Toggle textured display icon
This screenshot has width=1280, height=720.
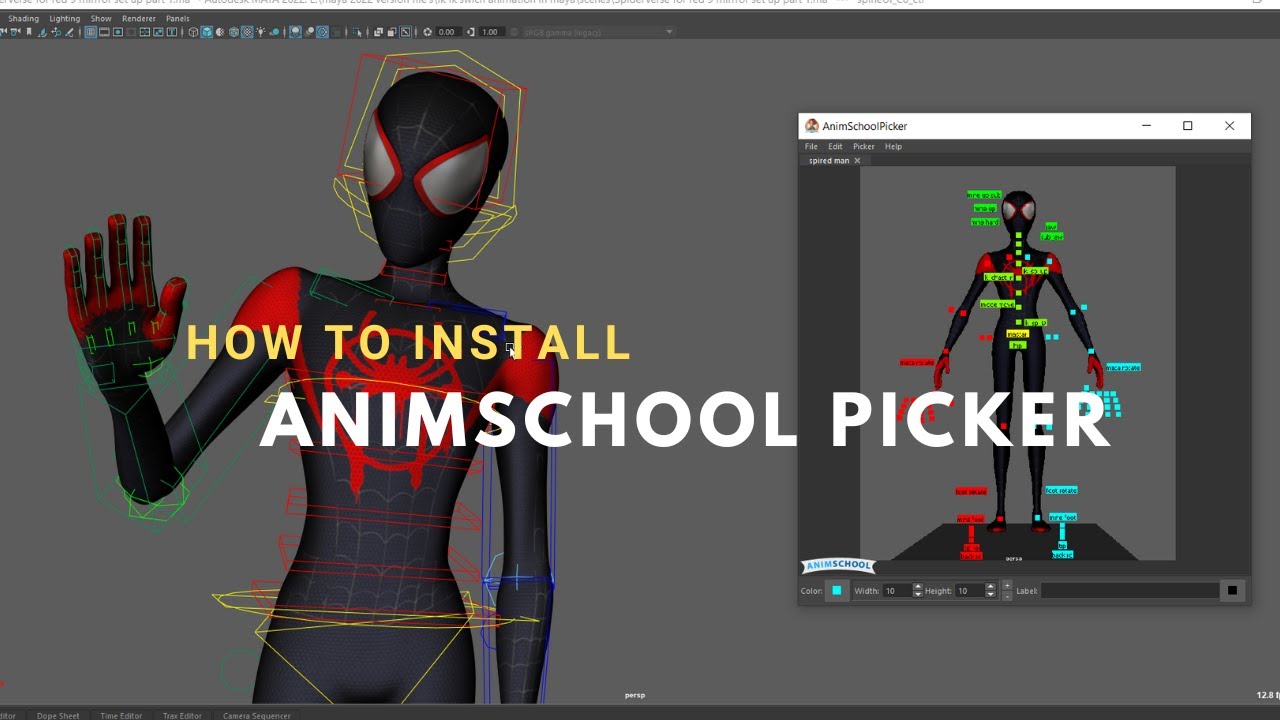point(247,32)
